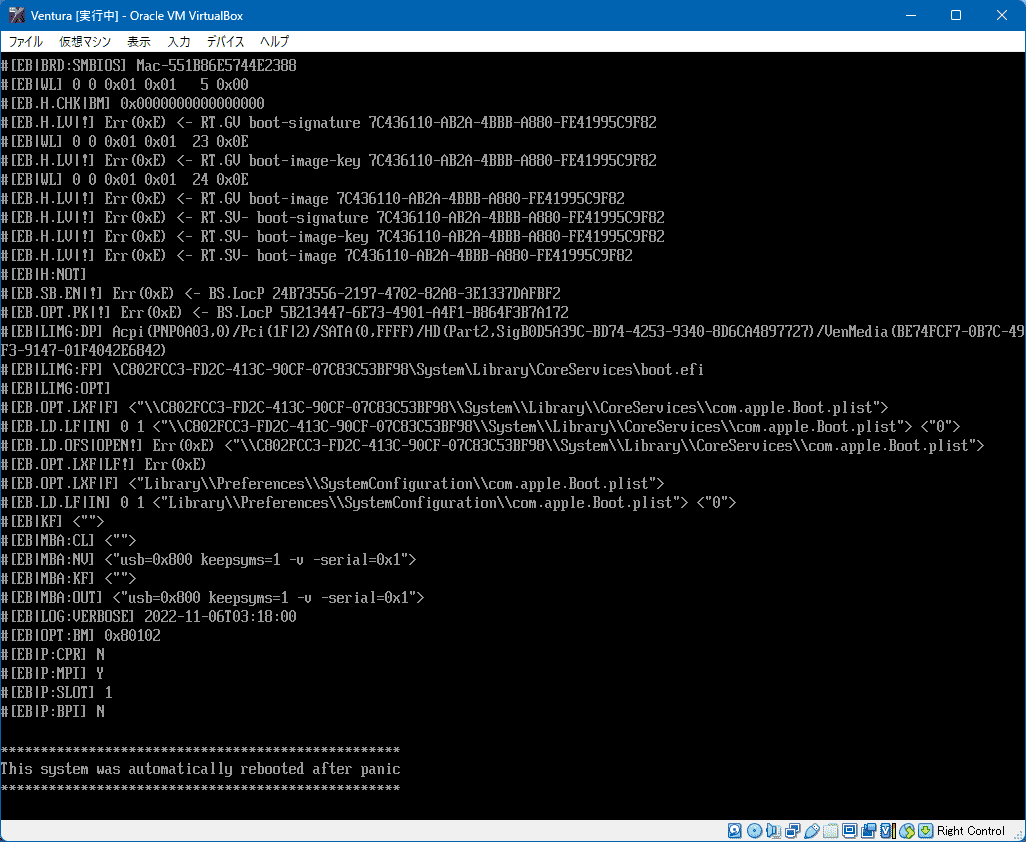Click the 'automatically rebooted after panic' line
This screenshot has width=1026, height=842.
[200, 769]
